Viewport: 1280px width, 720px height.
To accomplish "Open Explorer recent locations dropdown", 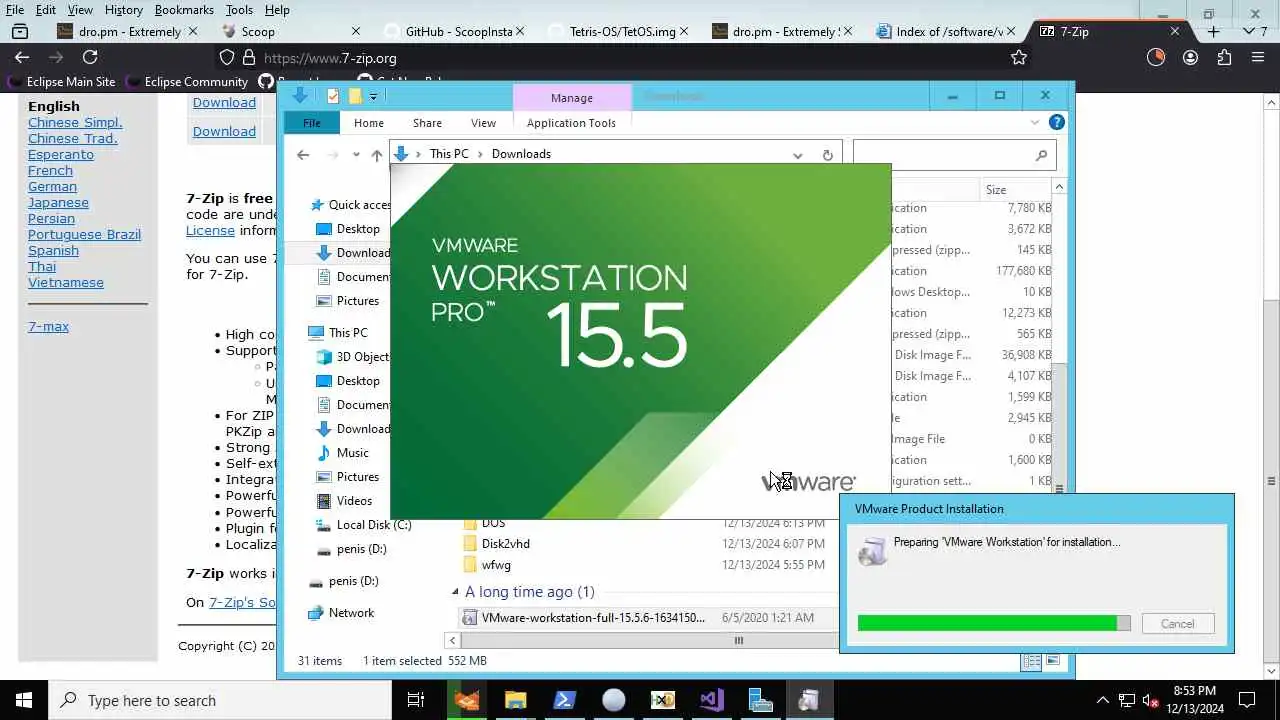I will [x=356, y=155].
